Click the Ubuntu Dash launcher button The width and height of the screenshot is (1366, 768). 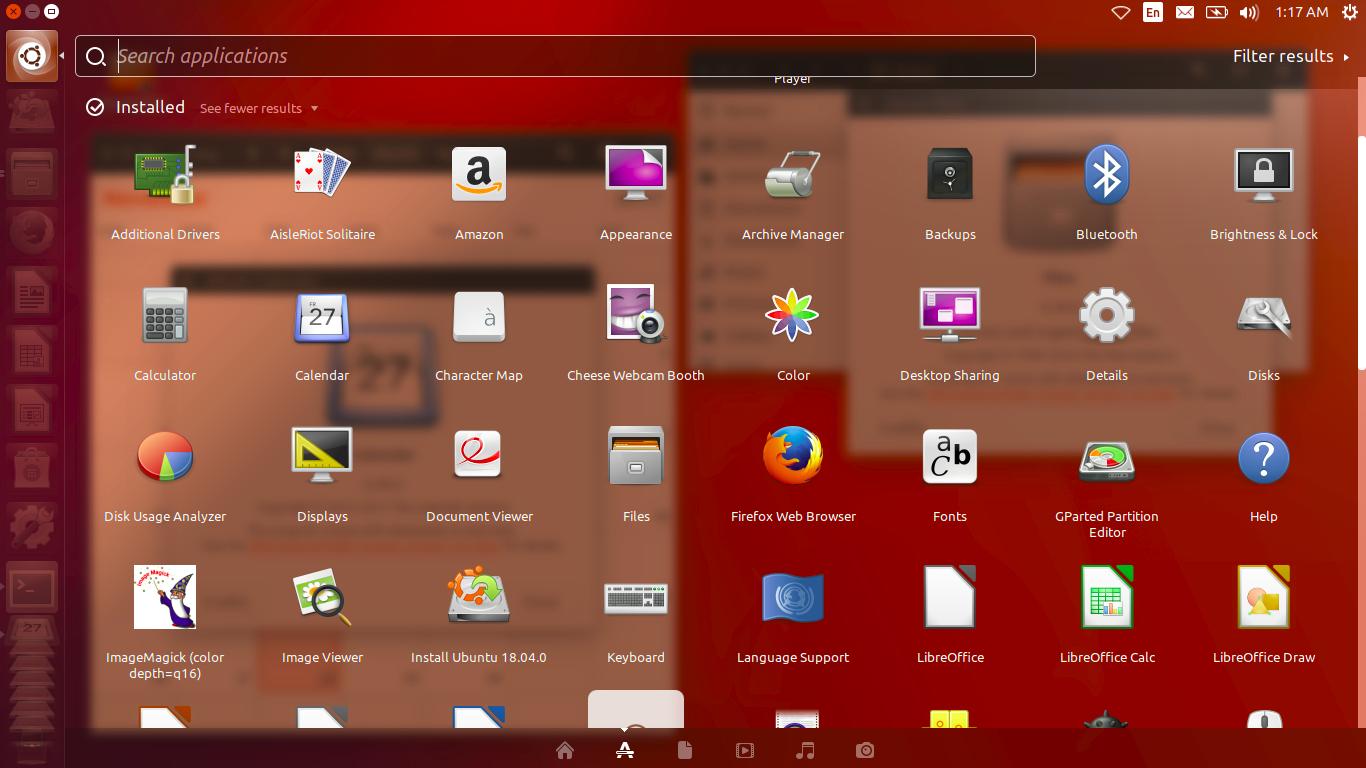coord(31,56)
